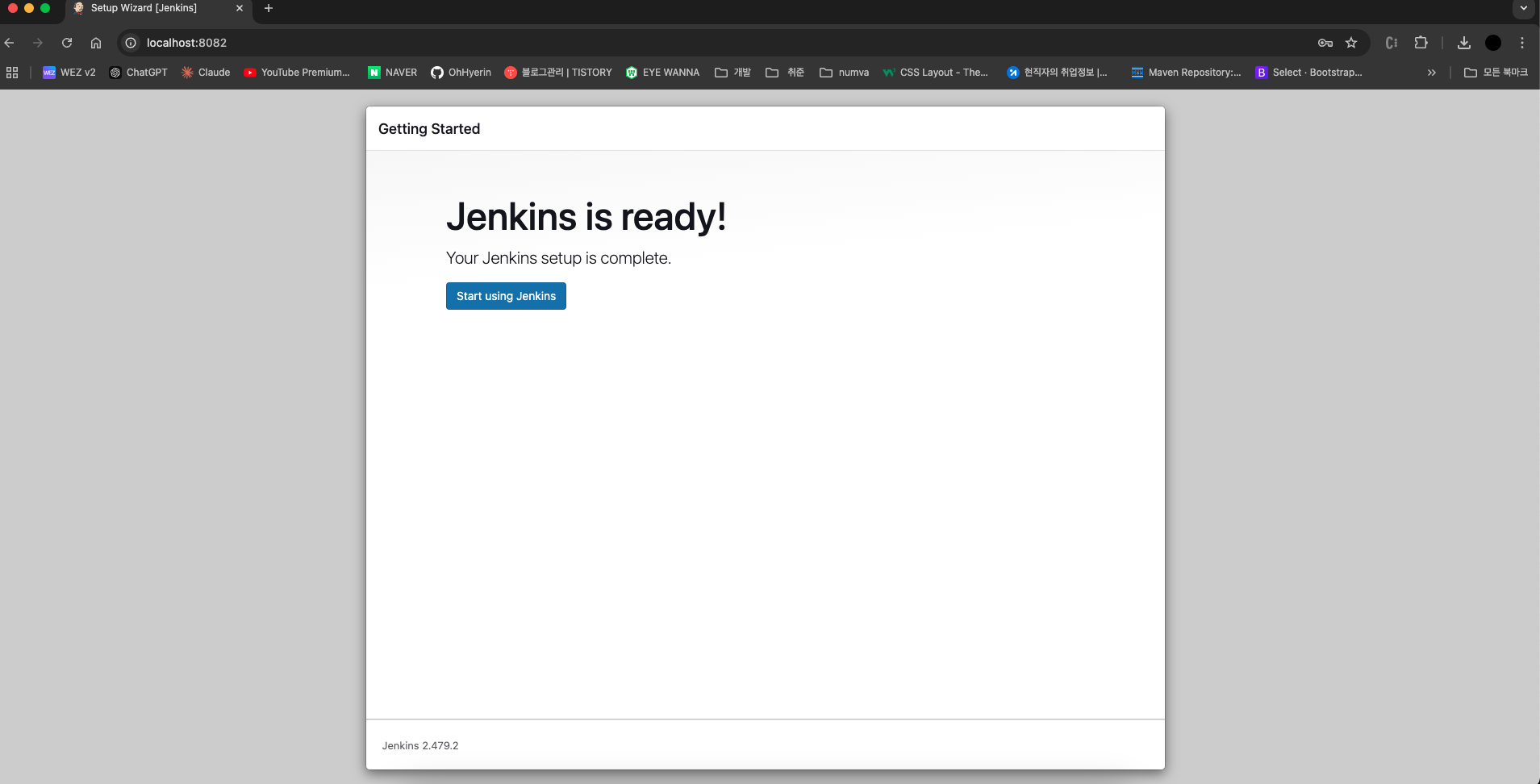Expand the 모든 북마크 folder
Image resolution: width=1540 pixels, height=784 pixels.
pos(1496,73)
